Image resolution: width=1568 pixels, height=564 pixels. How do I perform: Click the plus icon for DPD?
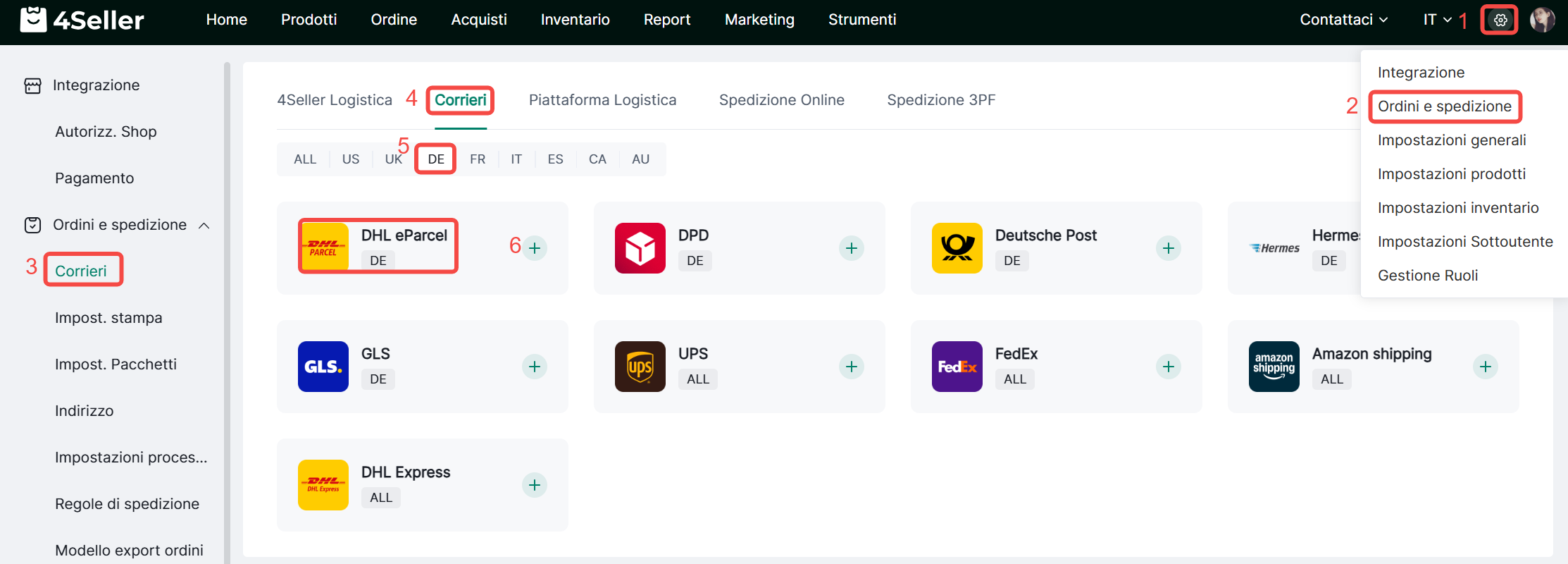(852, 248)
